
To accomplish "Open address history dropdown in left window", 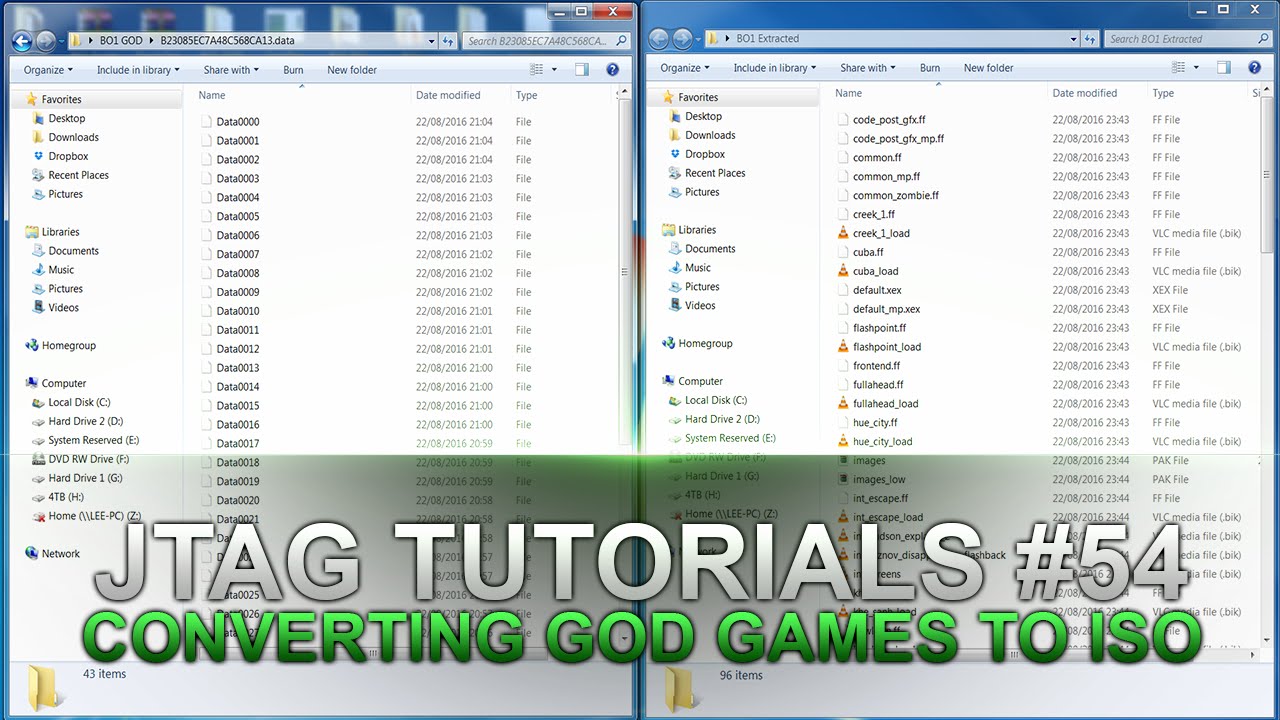I will [x=432, y=41].
